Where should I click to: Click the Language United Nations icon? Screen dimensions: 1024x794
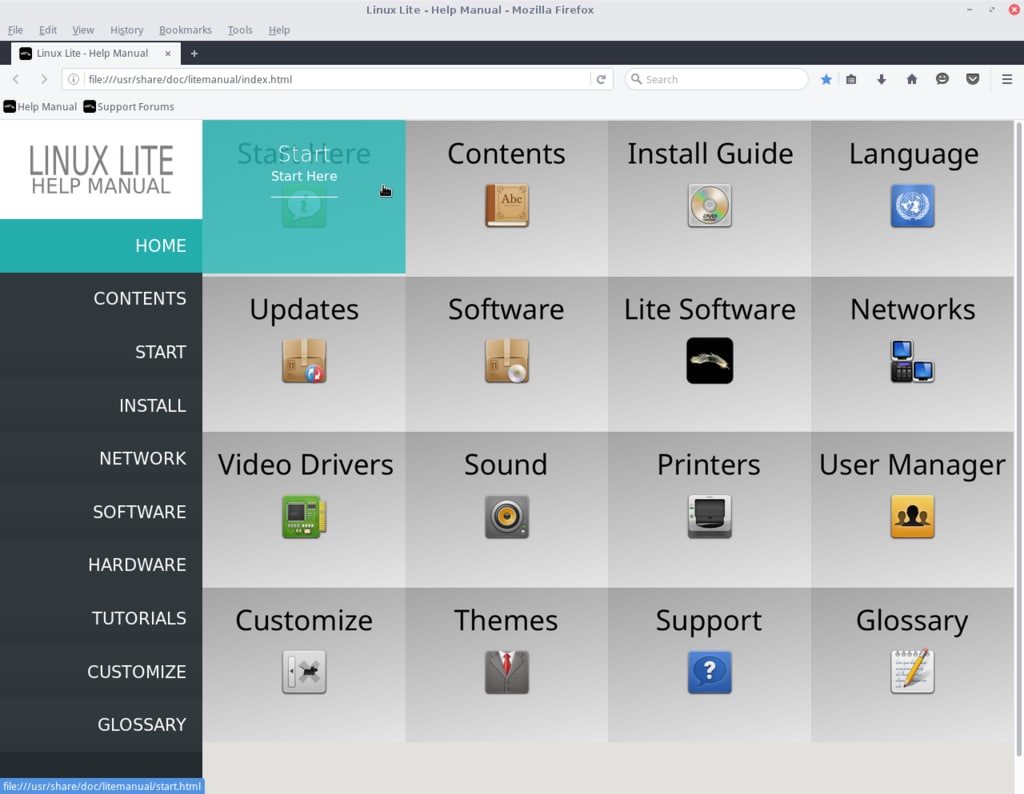tap(912, 206)
